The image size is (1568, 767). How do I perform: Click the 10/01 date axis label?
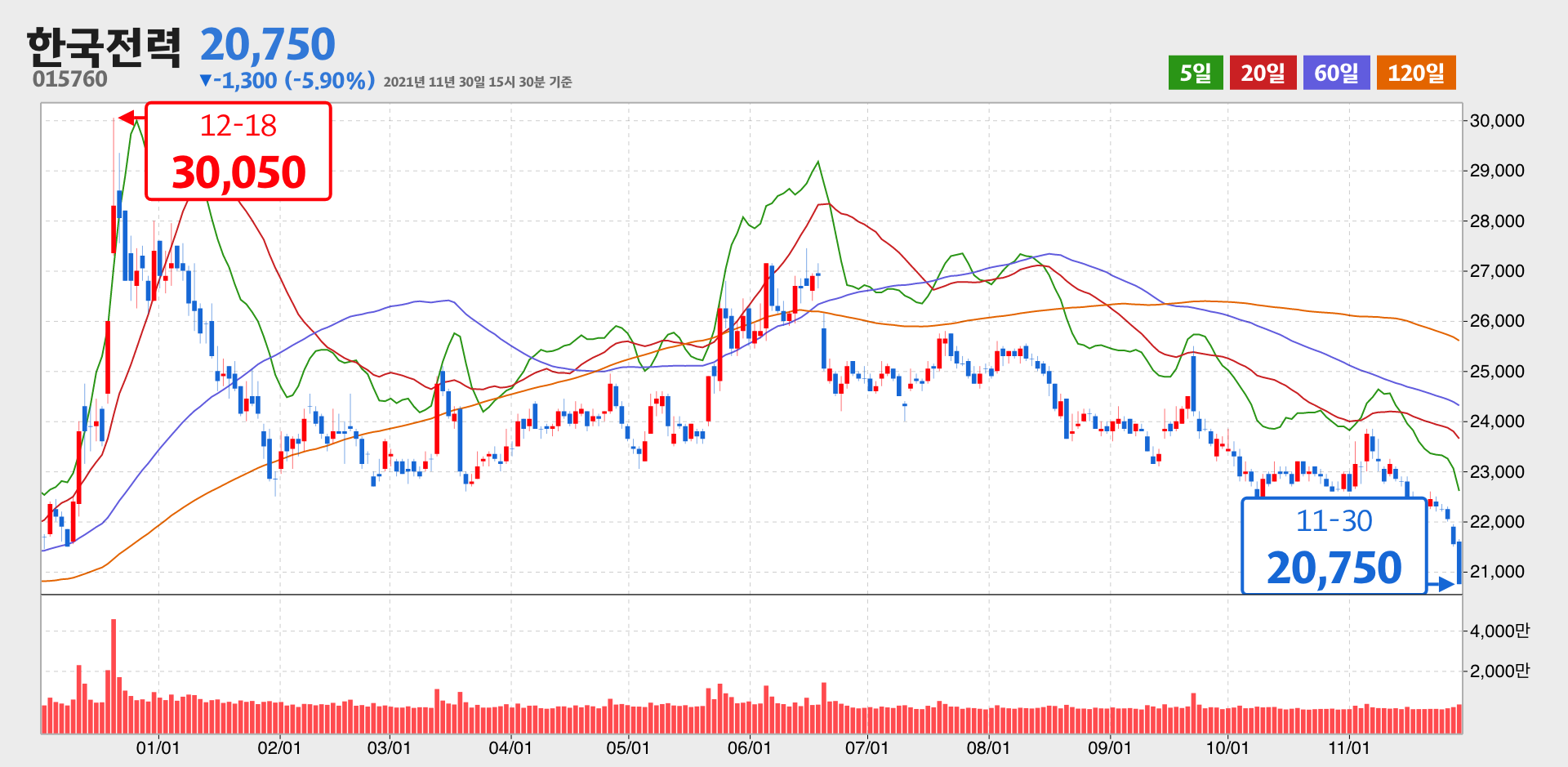tap(1227, 748)
